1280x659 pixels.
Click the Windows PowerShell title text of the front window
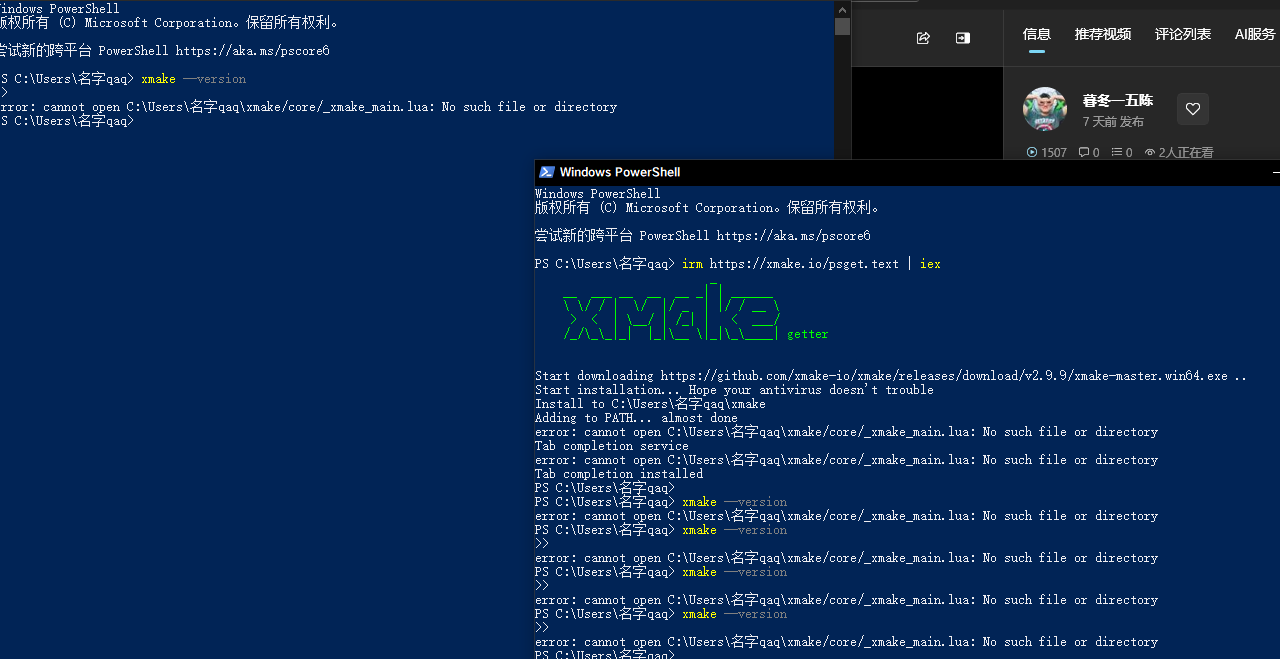coord(620,172)
